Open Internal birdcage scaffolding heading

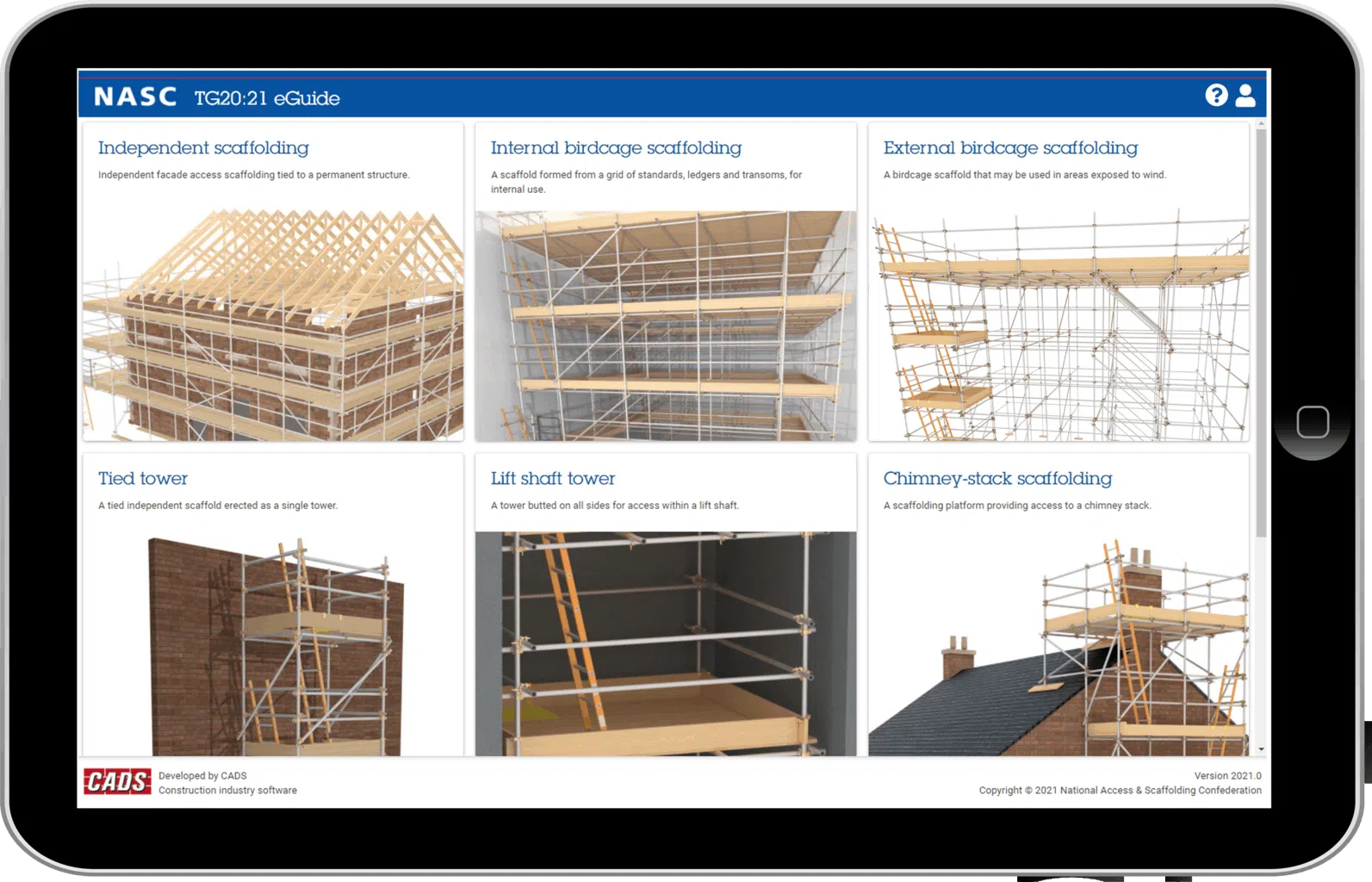point(616,148)
